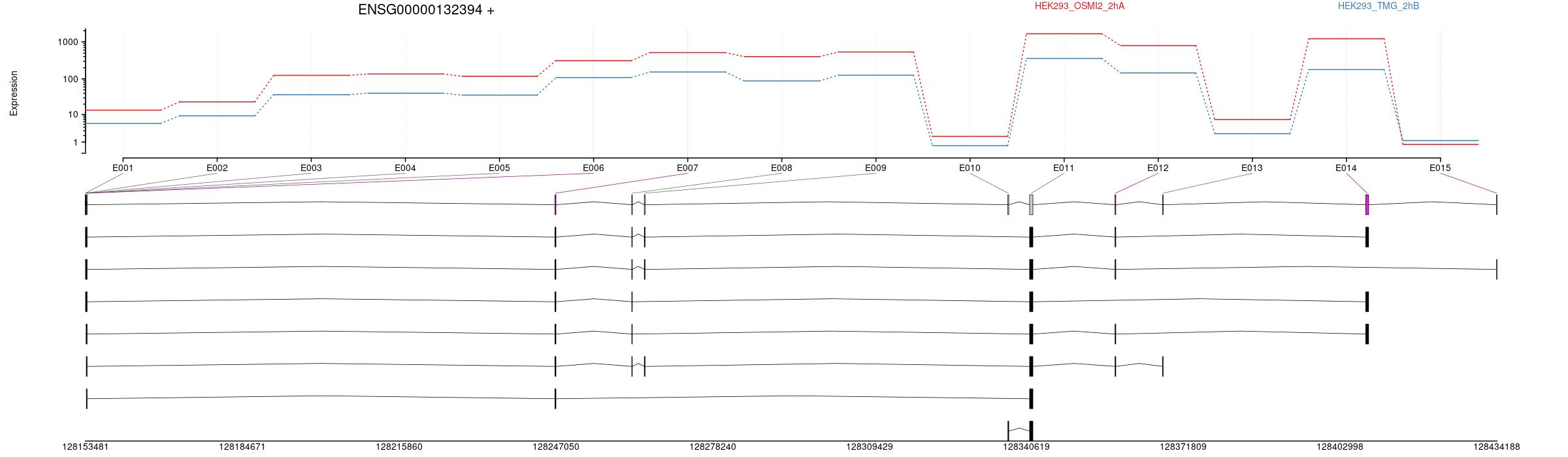Viewport: 1568px width, 457px height.
Task: Click the Expression y-axis title
Action: [x=14, y=93]
